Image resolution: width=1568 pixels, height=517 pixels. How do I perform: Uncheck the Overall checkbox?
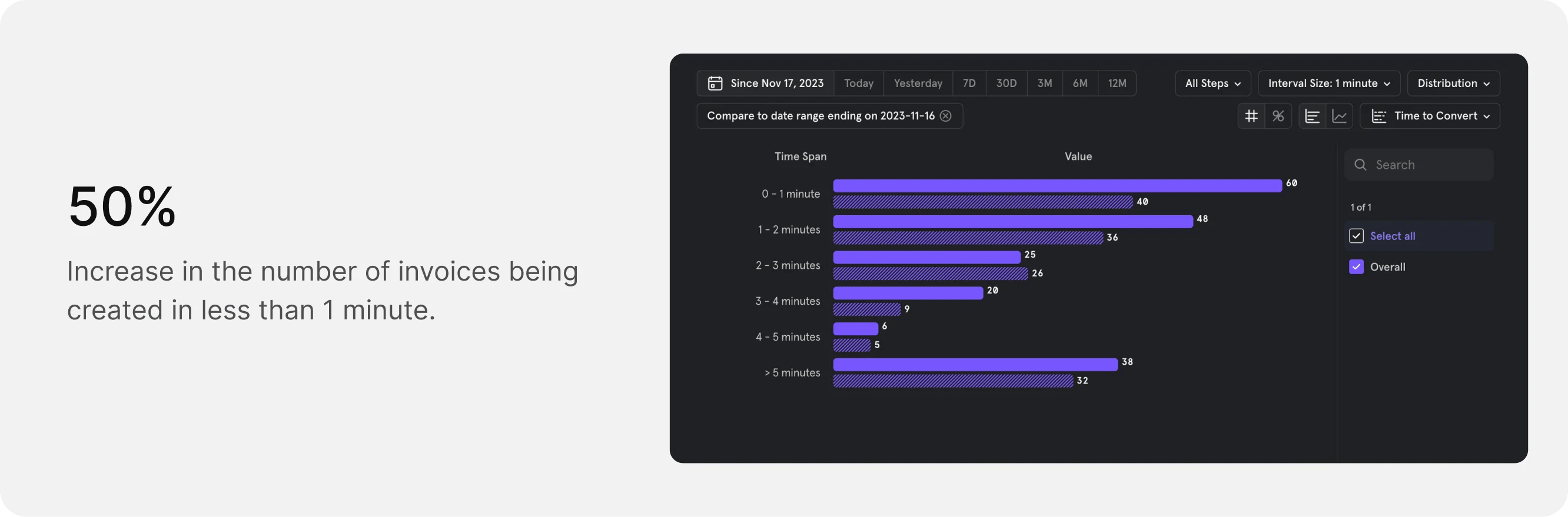click(1356, 267)
